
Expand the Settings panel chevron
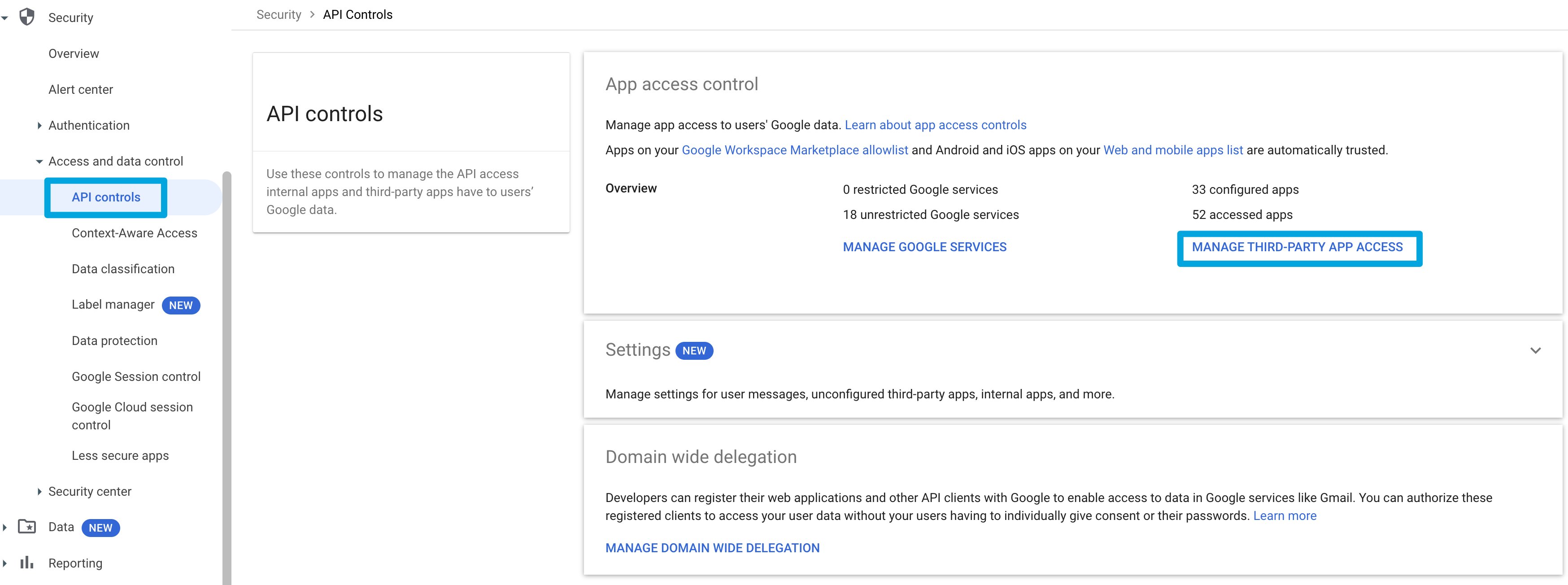pos(1535,351)
